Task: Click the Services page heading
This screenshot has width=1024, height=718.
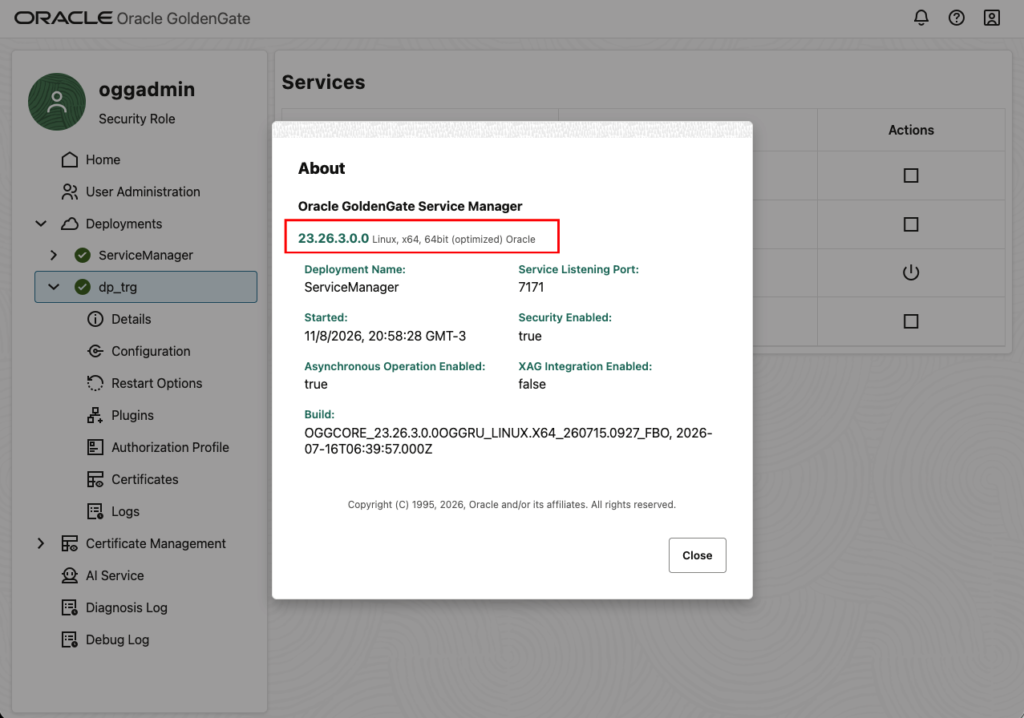Action: [323, 82]
